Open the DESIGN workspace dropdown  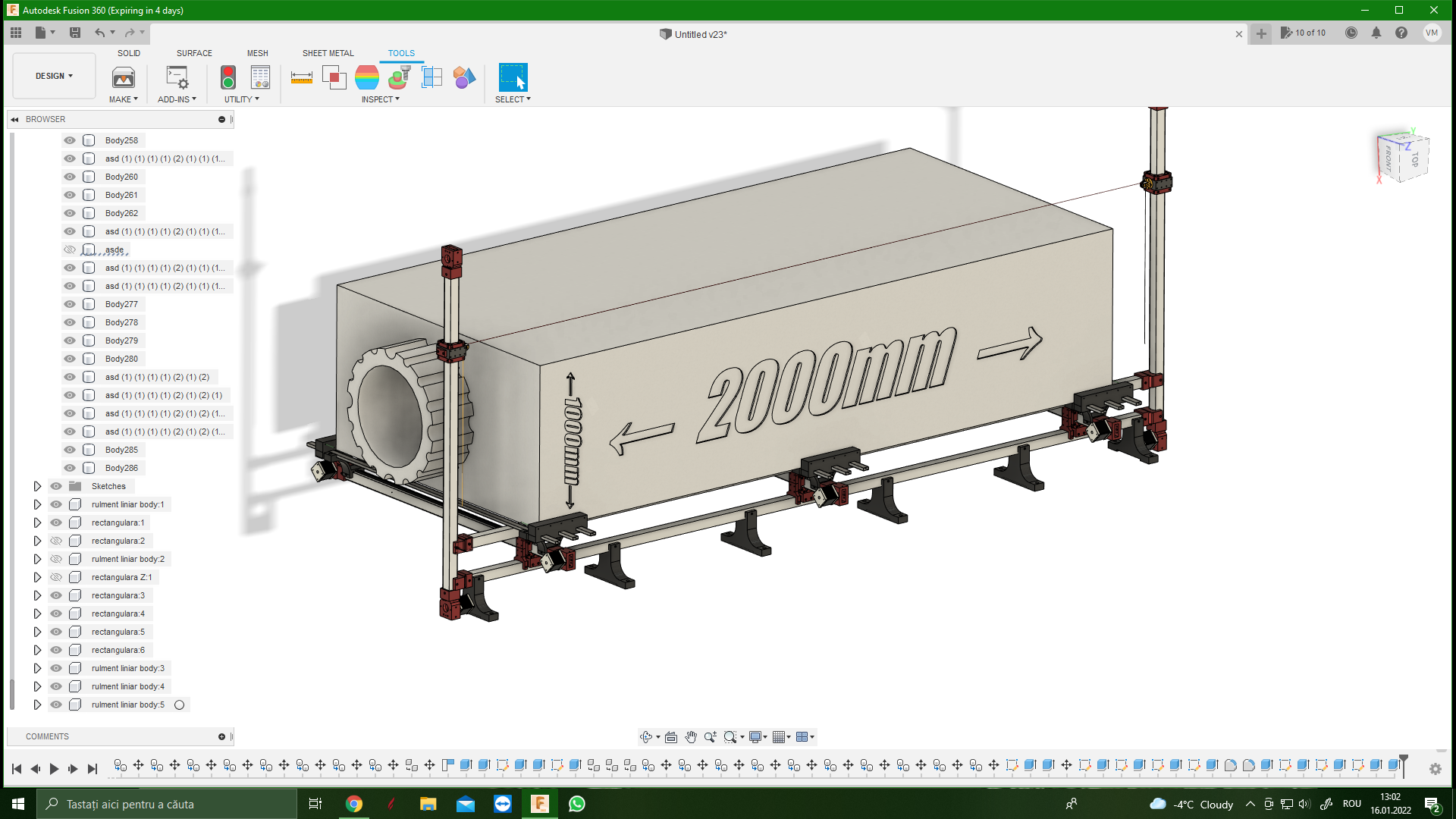coord(54,76)
